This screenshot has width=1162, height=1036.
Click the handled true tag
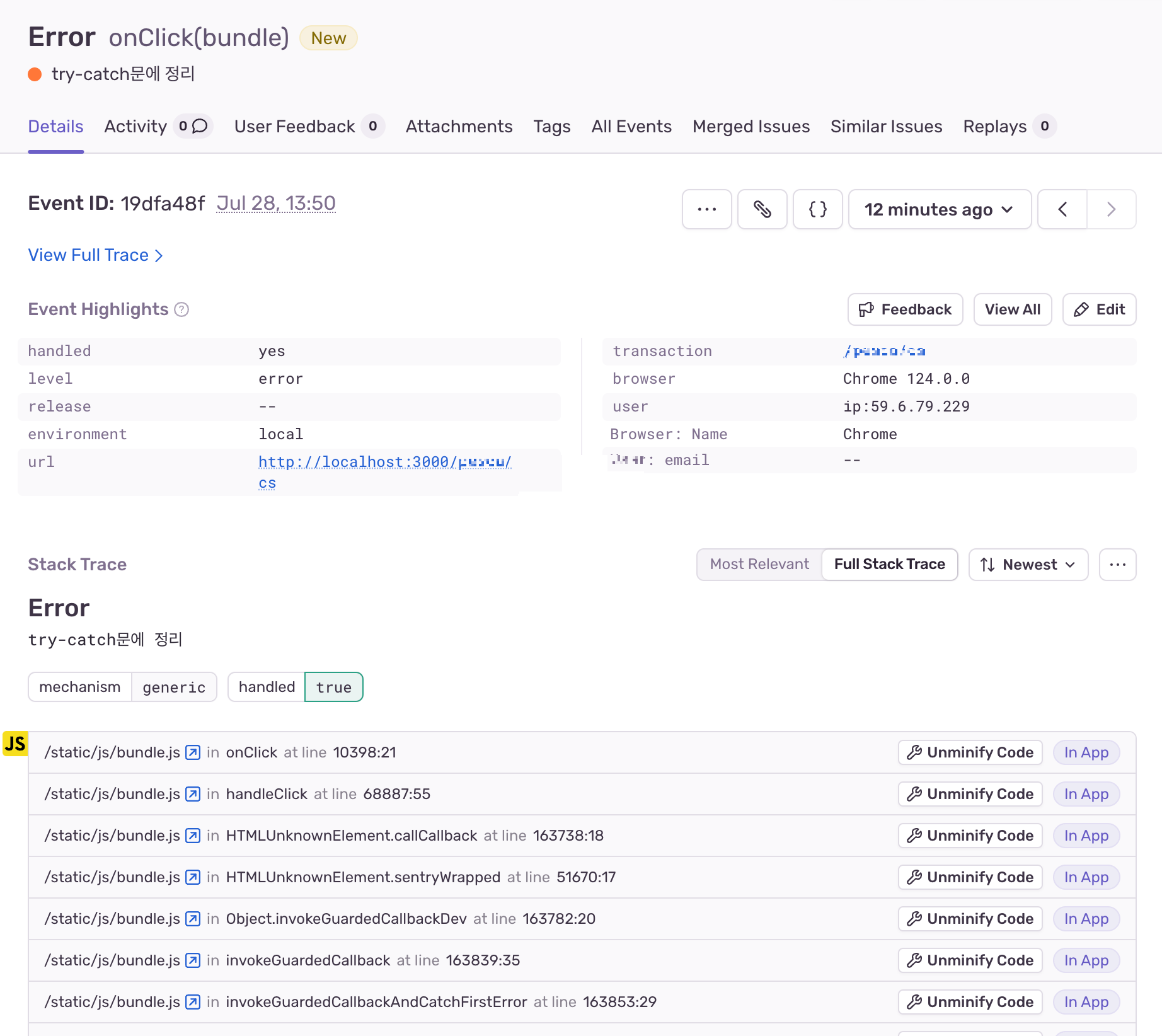296,687
